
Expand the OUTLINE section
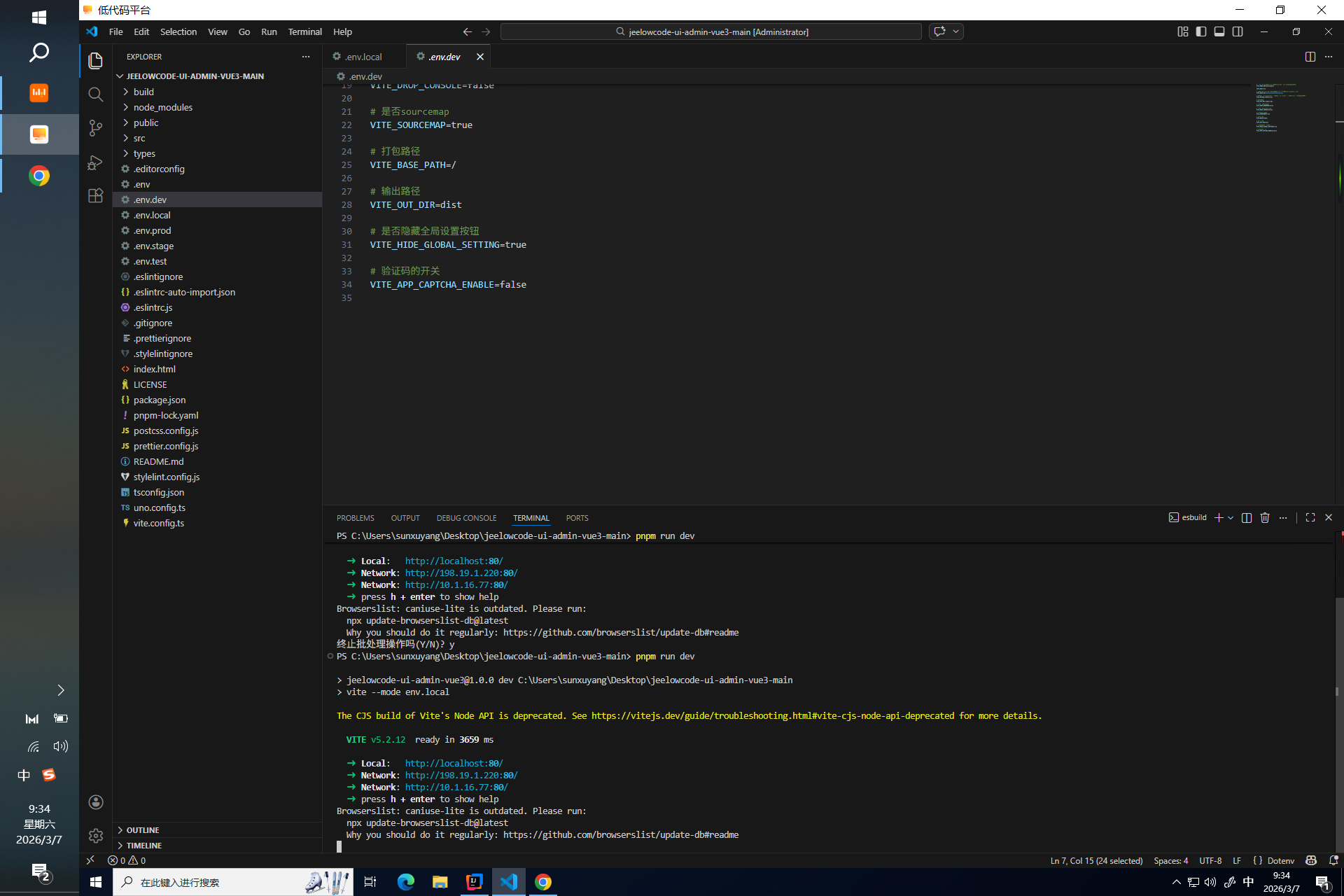point(143,830)
